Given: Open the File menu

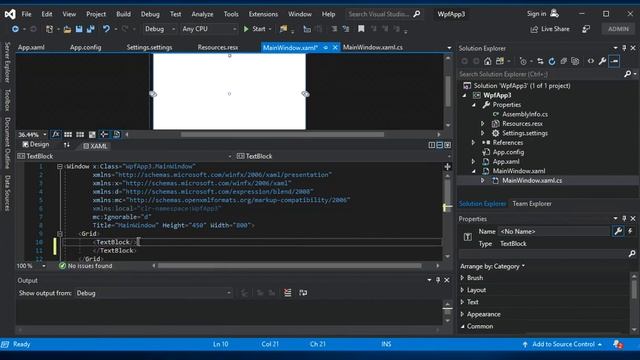Looking at the screenshot, I should tap(27, 14).
